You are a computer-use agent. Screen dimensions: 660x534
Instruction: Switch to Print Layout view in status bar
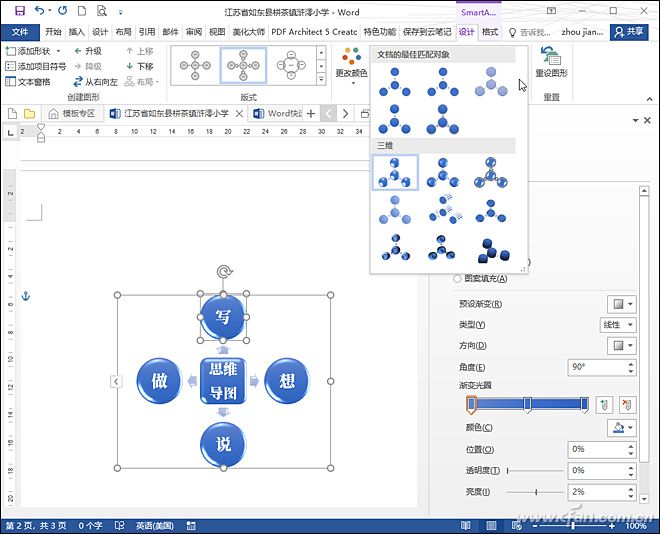491,526
